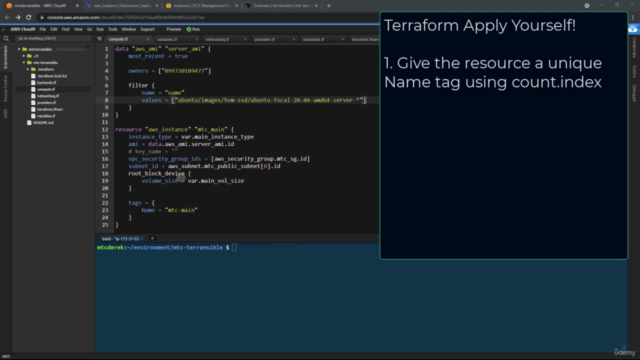Close the bash terminal tab
The width and height of the screenshot is (640, 360).
pyautogui.click(x=142, y=239)
